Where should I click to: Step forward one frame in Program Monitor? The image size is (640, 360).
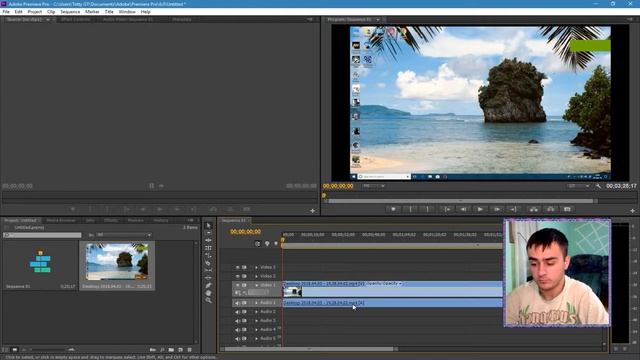click(497, 209)
